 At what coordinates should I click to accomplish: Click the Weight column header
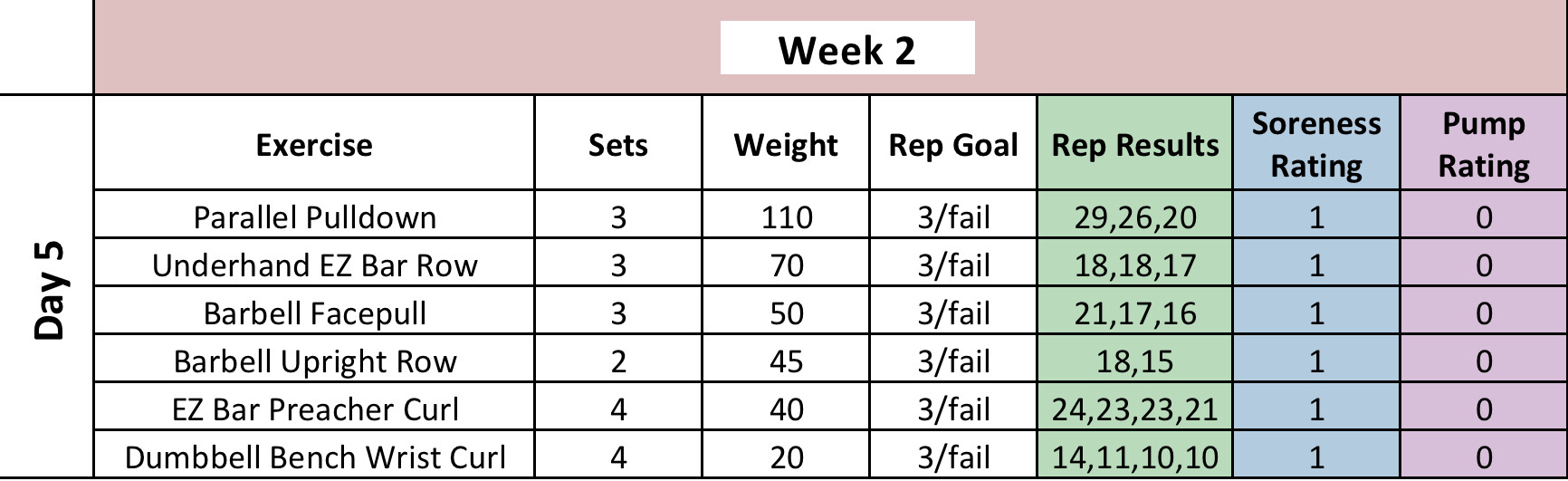point(786,144)
